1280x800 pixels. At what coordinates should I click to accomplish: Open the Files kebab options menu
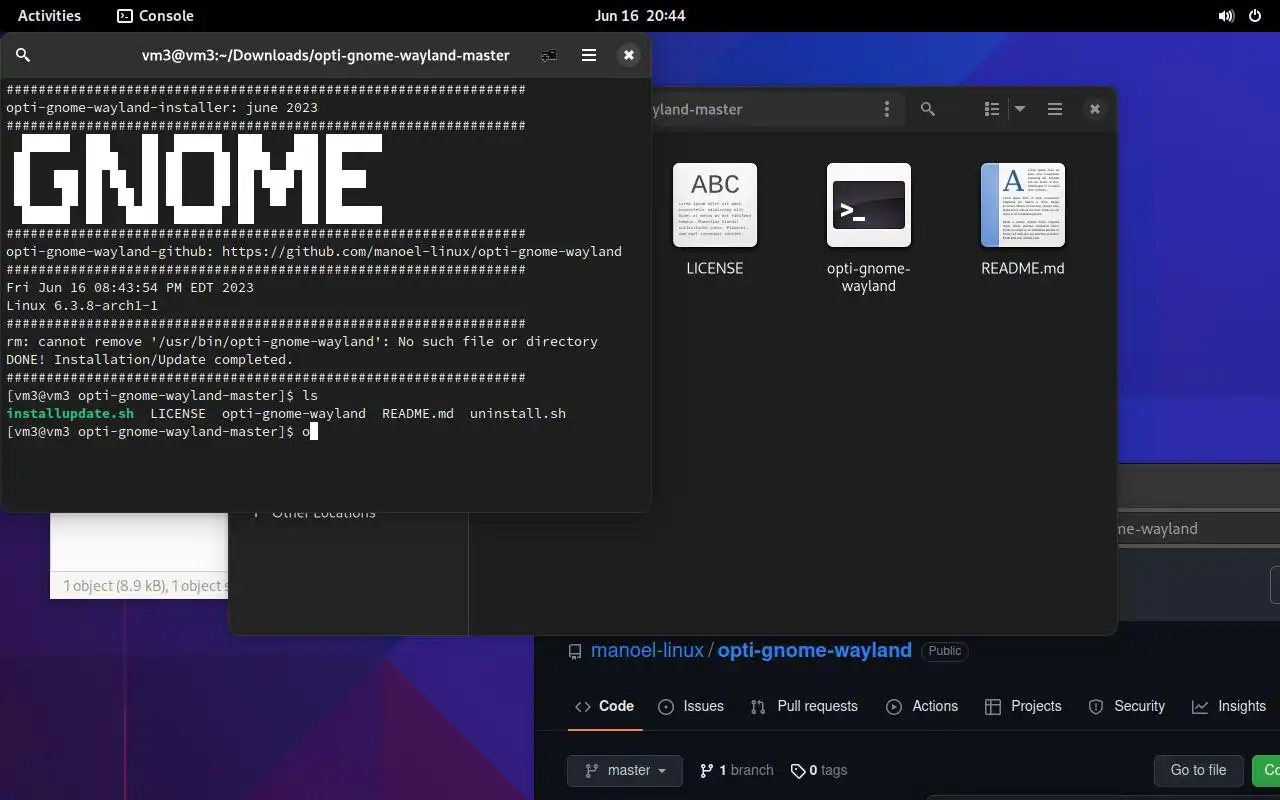pyautogui.click(x=886, y=109)
